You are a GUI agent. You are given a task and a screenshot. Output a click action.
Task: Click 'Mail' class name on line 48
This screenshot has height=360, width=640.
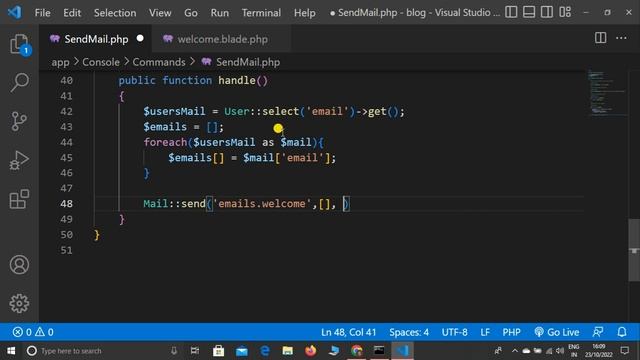[x=156, y=204]
